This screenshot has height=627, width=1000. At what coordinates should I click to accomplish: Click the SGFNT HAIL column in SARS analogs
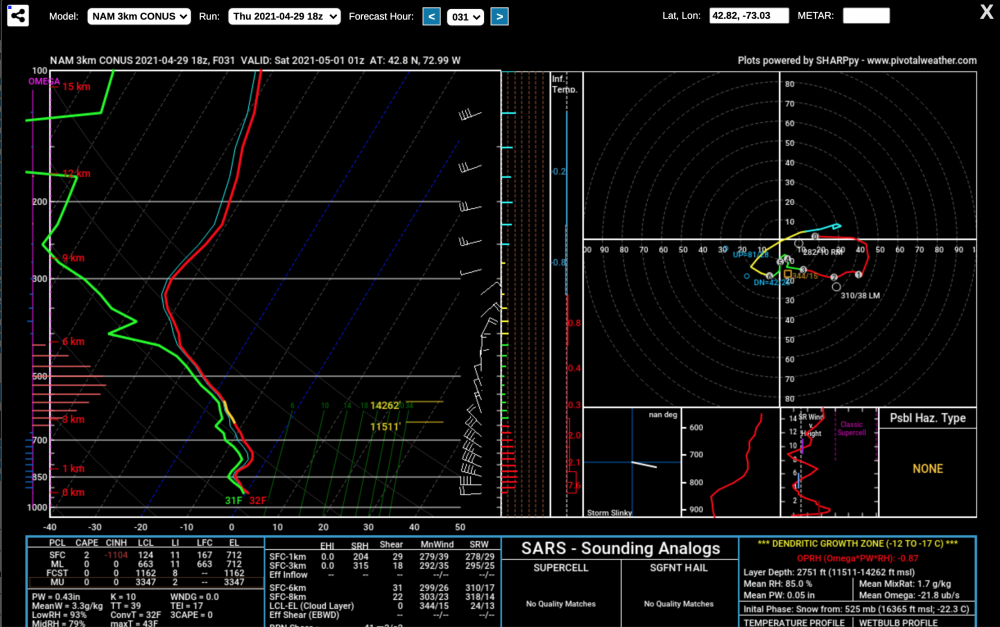tap(678, 567)
